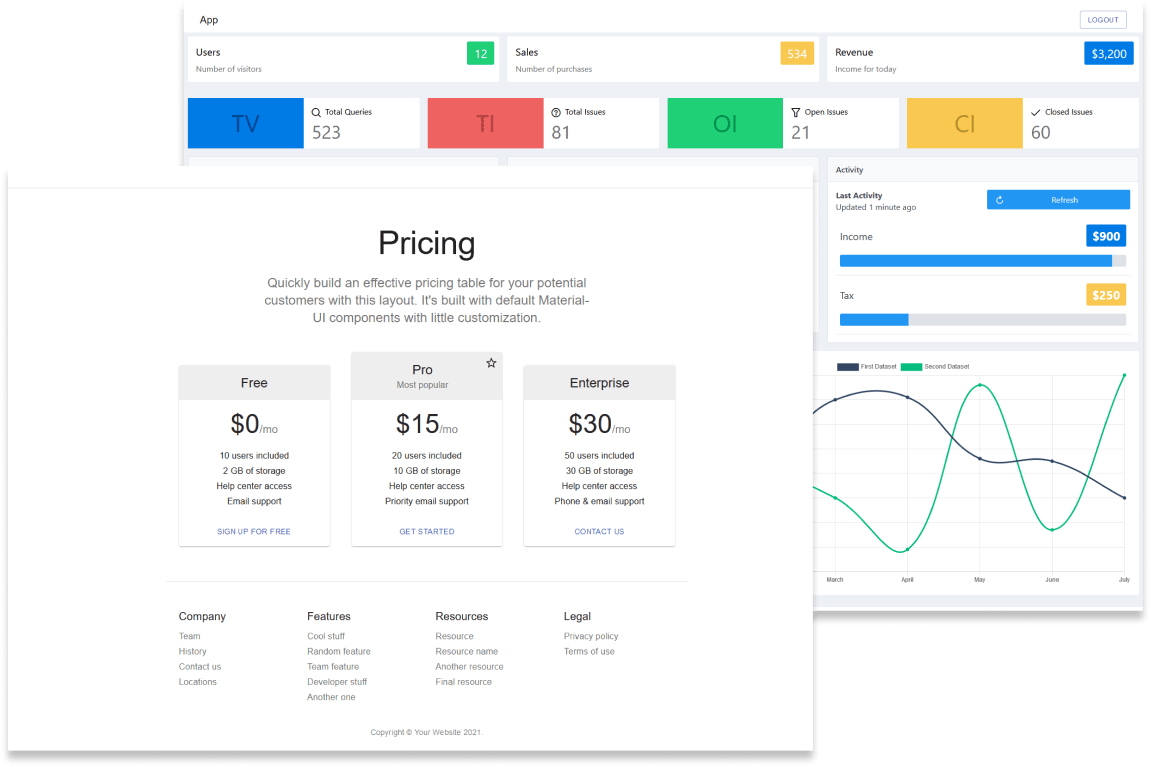
Task: Click SIGN UP FOR FREE button
Action: 254,531
